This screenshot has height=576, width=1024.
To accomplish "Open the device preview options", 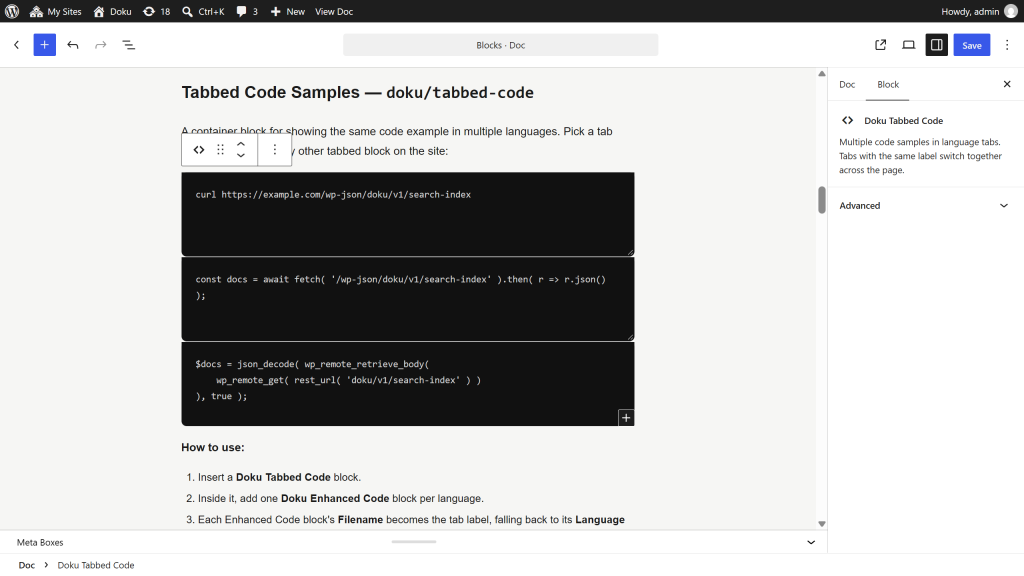I will click(x=908, y=45).
